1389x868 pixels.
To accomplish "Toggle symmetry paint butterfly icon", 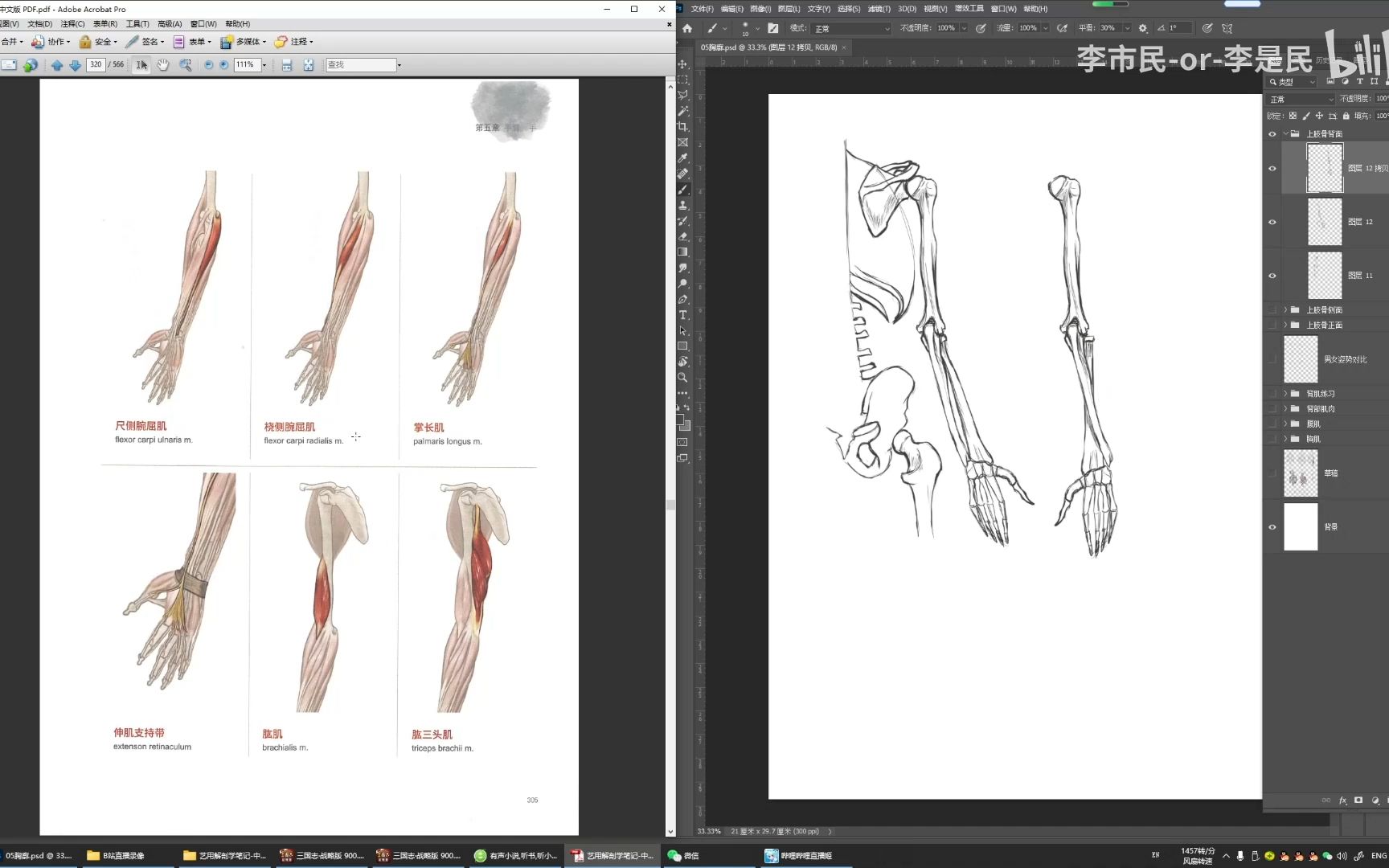I will (x=1227, y=28).
